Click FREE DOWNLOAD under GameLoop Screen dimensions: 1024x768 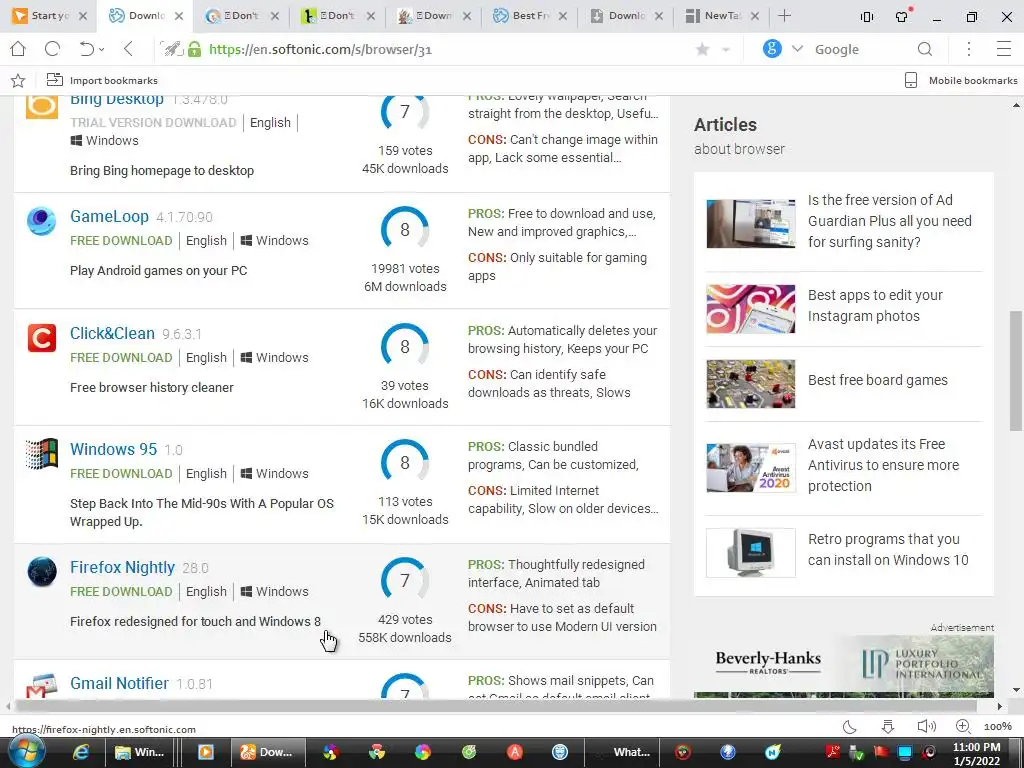pyautogui.click(x=121, y=240)
